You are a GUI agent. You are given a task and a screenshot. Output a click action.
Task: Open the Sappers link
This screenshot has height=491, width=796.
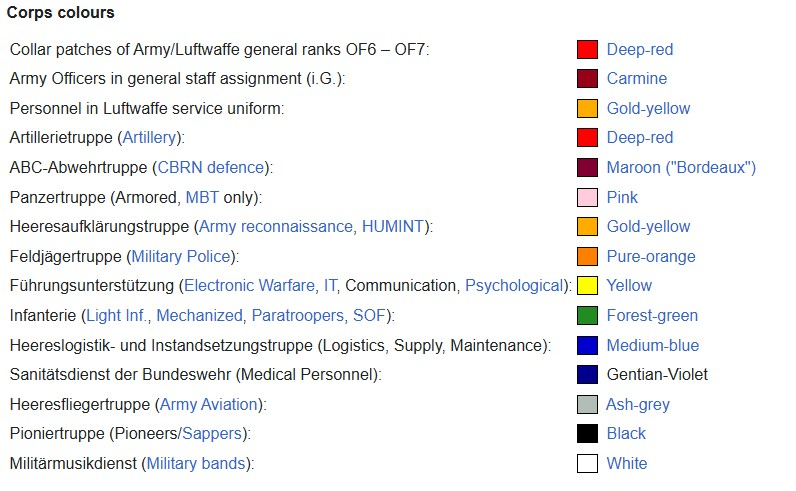pos(212,434)
